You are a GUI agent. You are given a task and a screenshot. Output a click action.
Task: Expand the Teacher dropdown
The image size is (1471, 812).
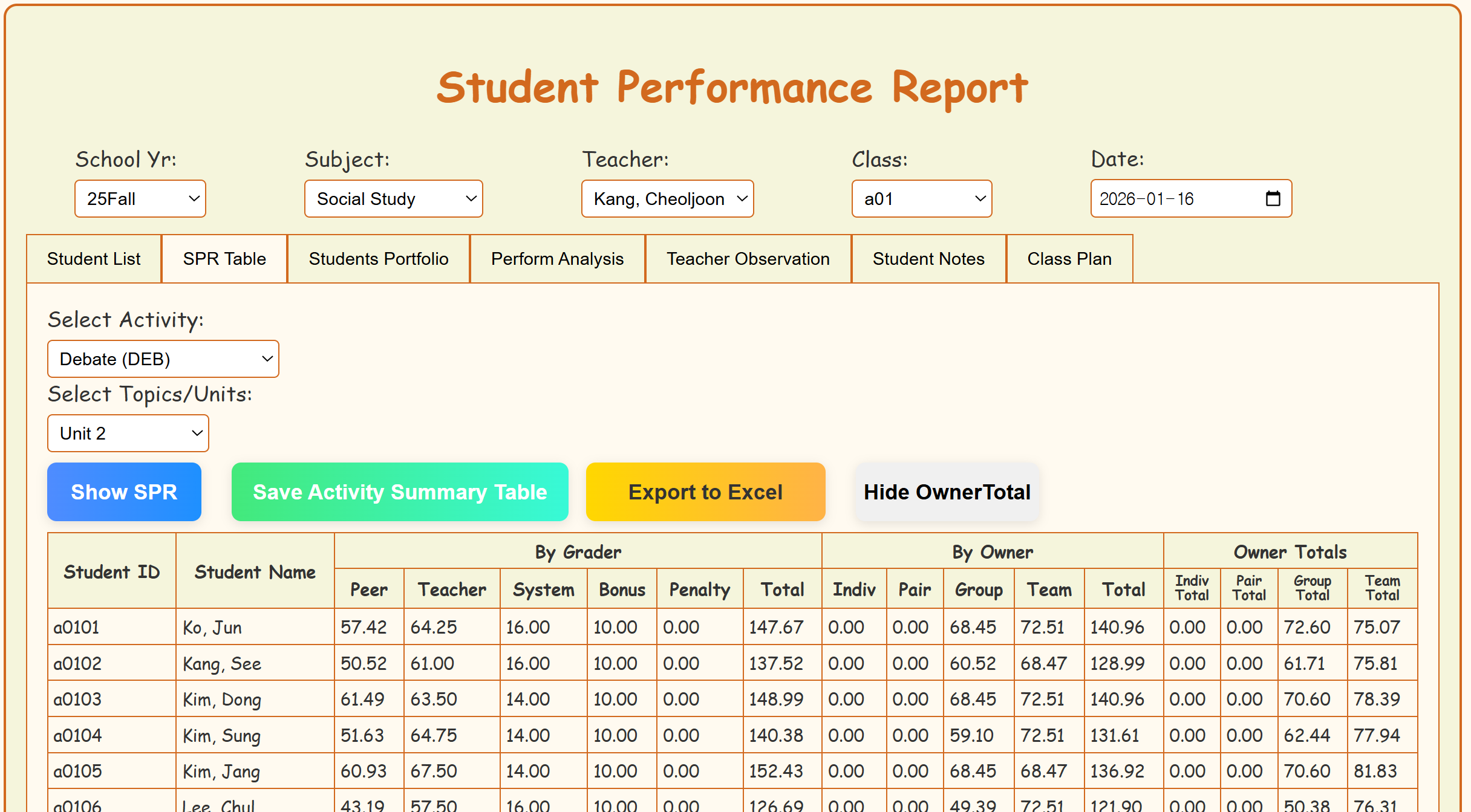tap(667, 198)
